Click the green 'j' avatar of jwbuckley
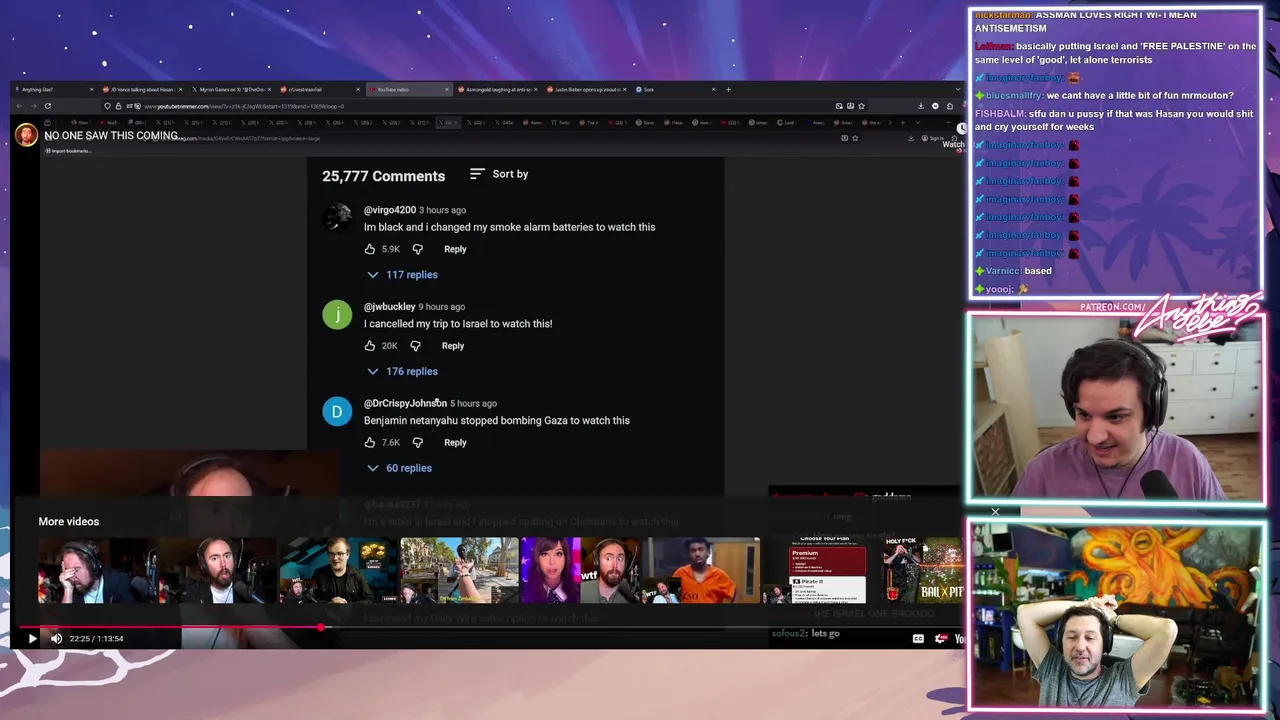The width and height of the screenshot is (1280, 720). pos(338,315)
